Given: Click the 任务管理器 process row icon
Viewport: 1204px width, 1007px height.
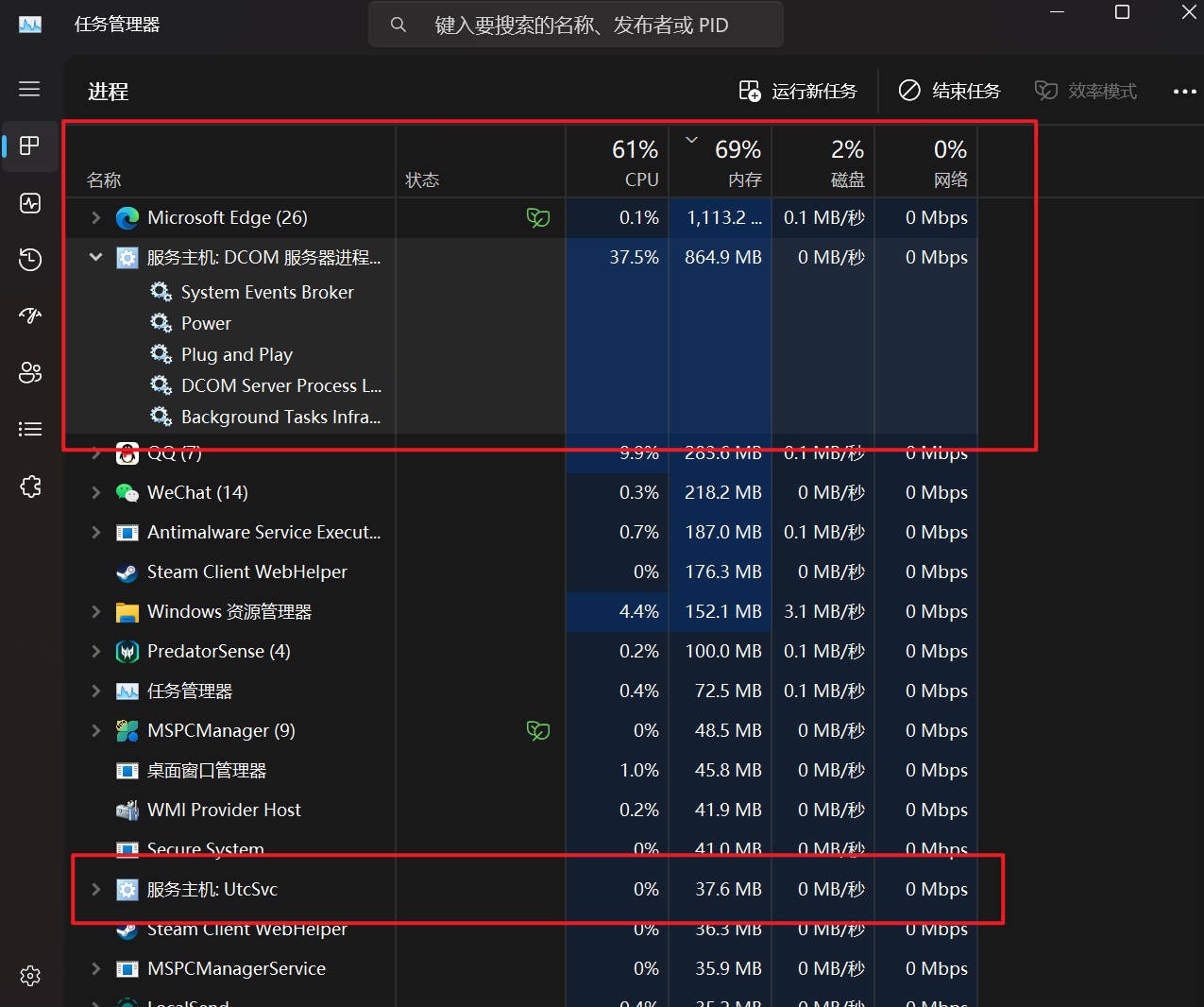Looking at the screenshot, I should 127,691.
